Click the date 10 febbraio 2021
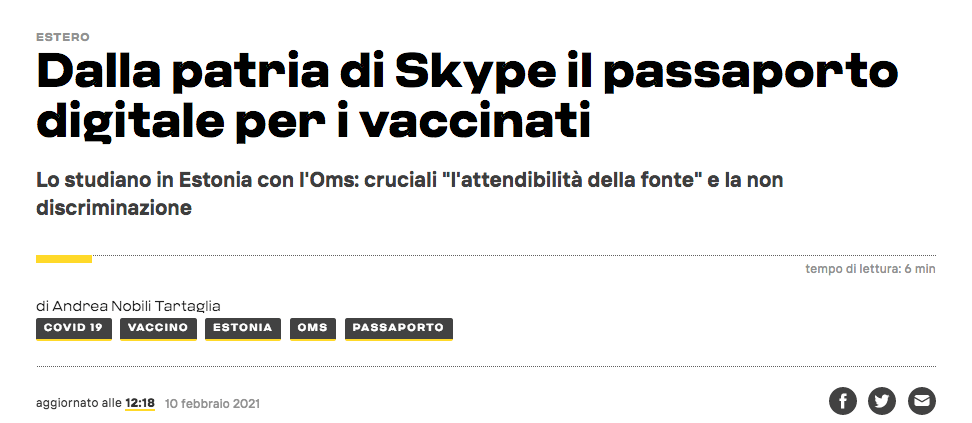Image resolution: width=972 pixels, height=423 pixels. tap(213, 404)
